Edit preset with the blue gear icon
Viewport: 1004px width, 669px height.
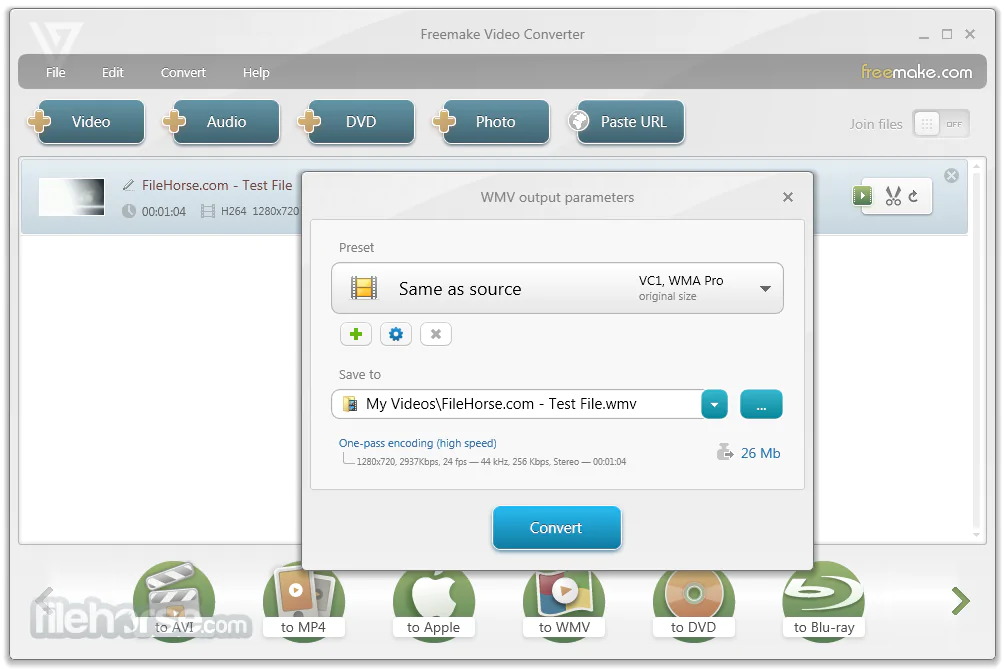tap(396, 334)
